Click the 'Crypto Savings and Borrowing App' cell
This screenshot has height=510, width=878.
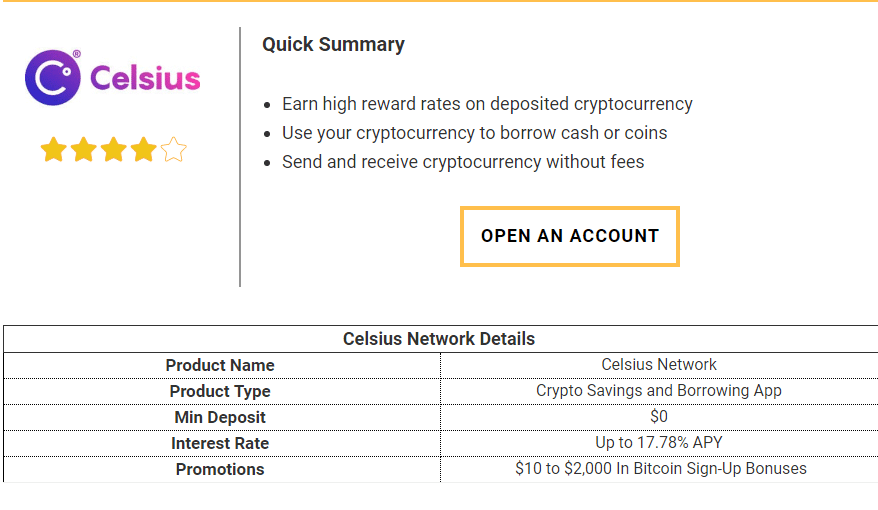pos(659,391)
